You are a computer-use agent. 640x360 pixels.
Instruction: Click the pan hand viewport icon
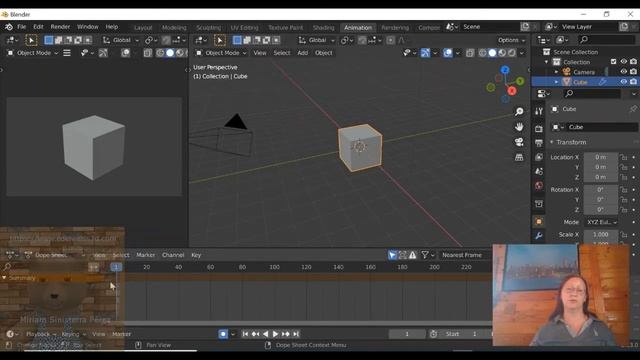[x=519, y=127]
